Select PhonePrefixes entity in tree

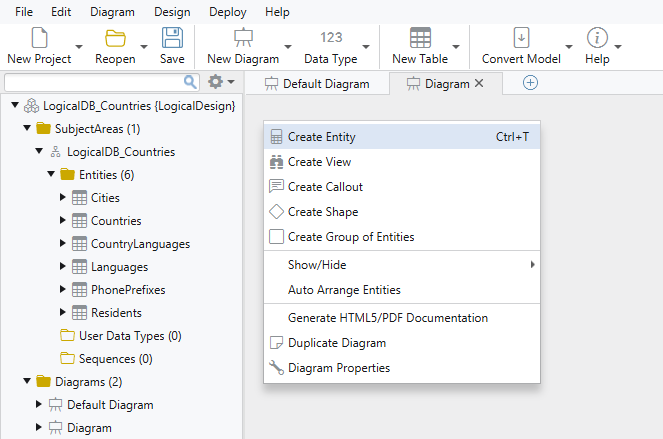click(128, 290)
